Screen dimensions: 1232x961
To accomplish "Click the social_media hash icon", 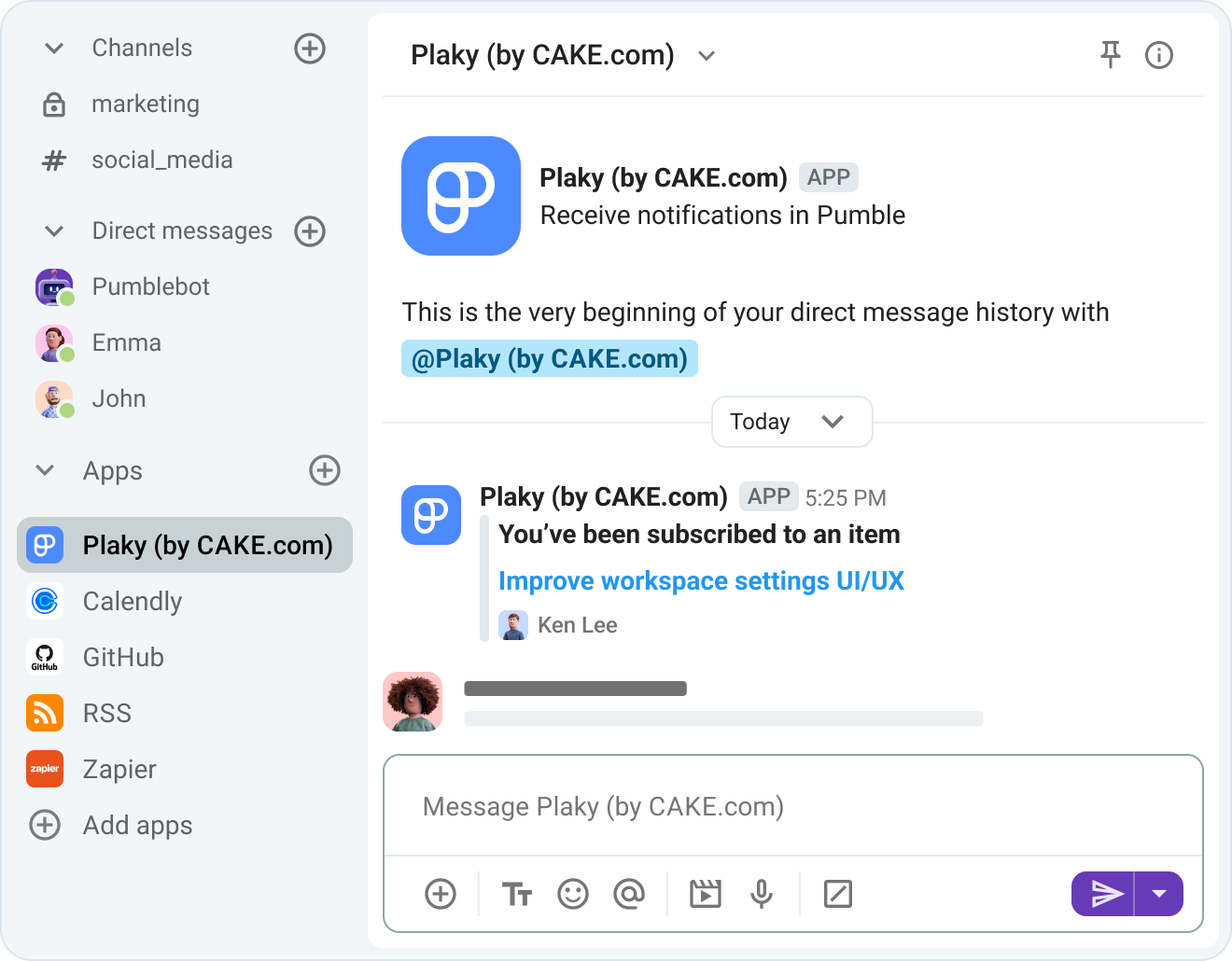I will [54, 160].
